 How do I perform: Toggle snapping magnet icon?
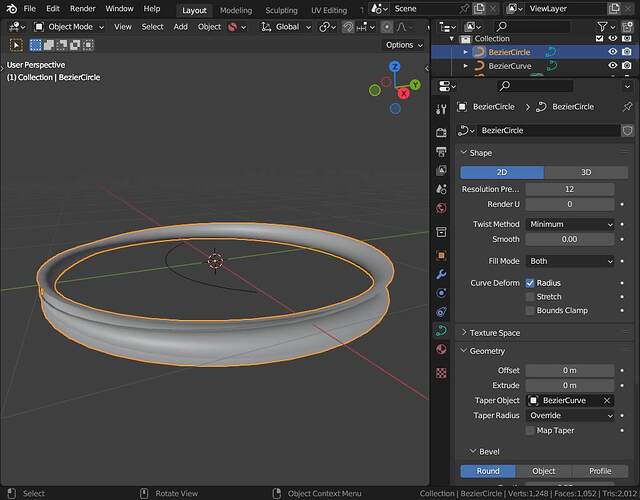point(348,27)
